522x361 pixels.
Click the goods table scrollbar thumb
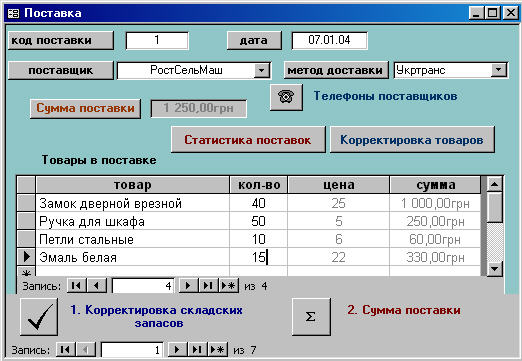pos(495,207)
